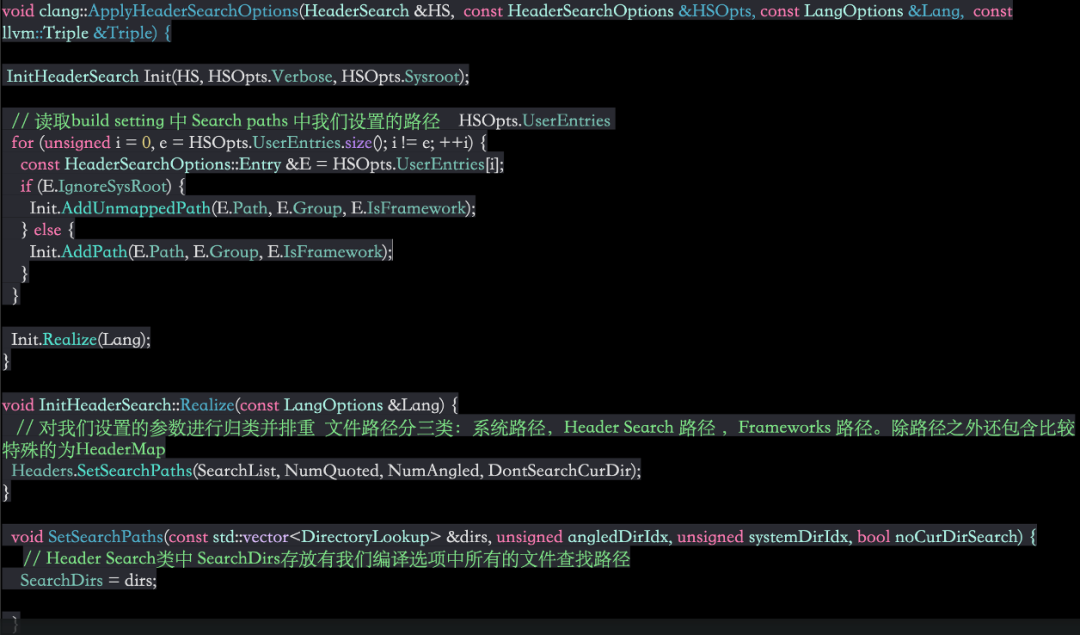This screenshot has height=635, width=1080.
Task: Click the 'llvm::Triple &Triple) {' line
Action: tap(87, 33)
